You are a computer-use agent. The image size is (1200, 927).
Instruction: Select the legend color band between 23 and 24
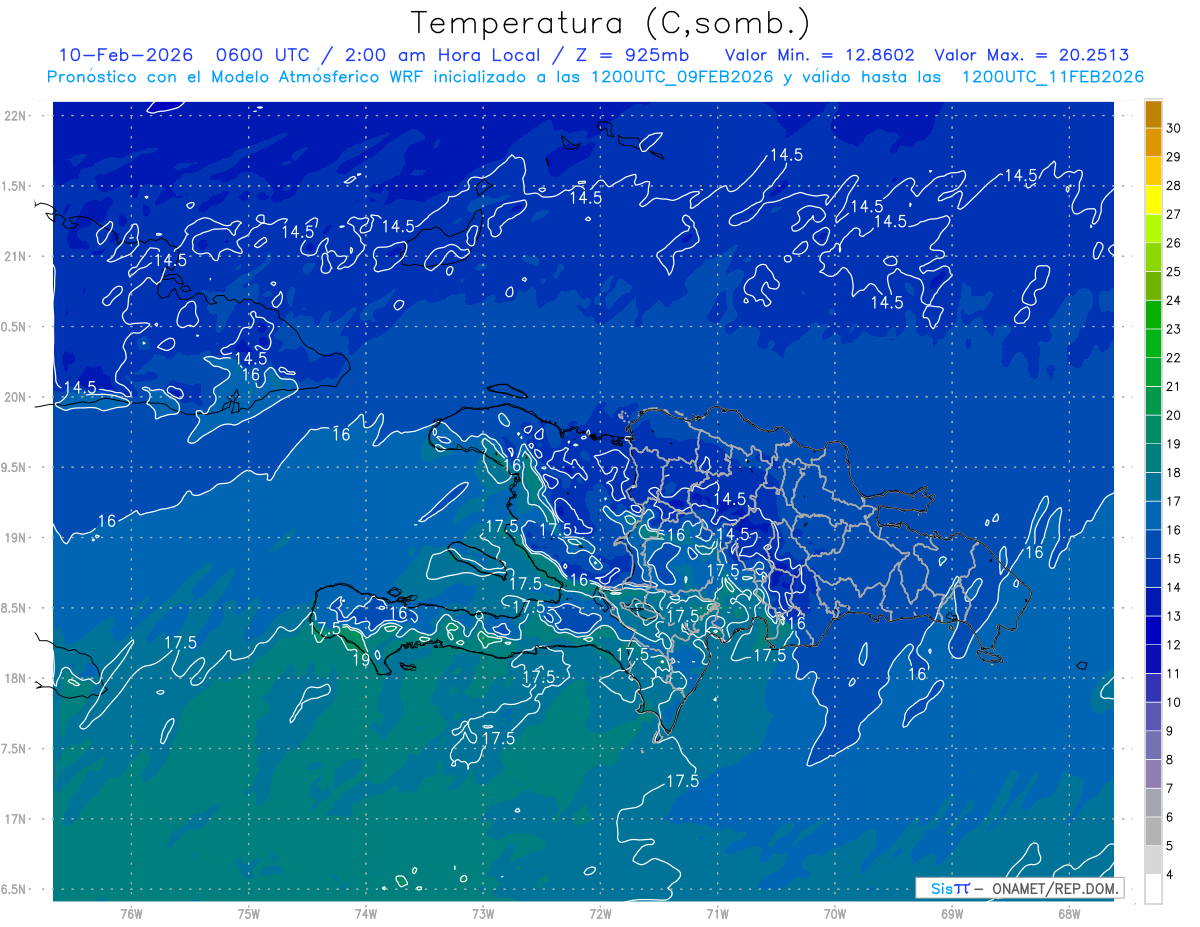[1153, 315]
